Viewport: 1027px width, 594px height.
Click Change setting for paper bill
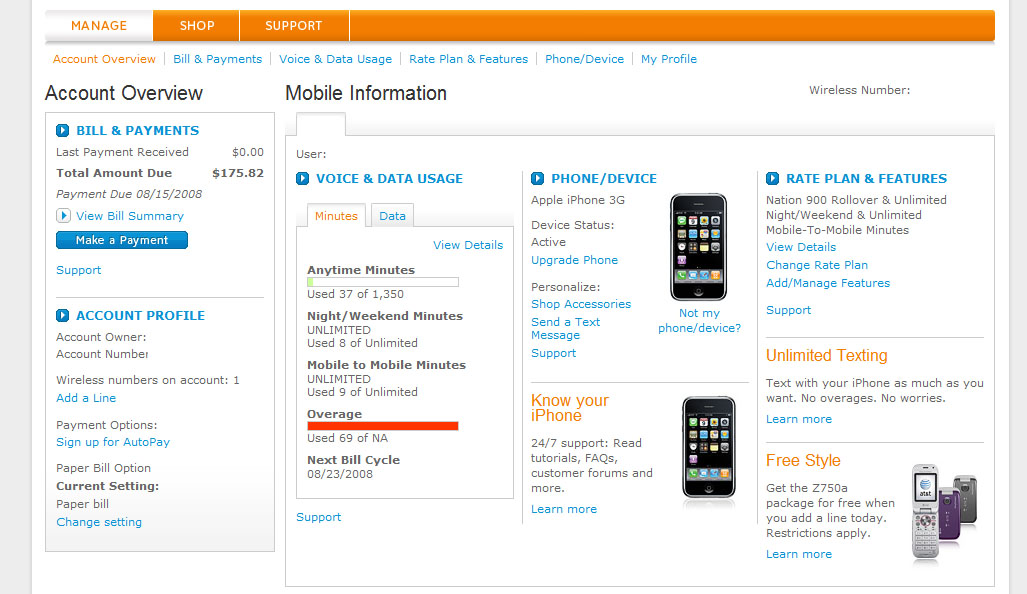pos(99,522)
